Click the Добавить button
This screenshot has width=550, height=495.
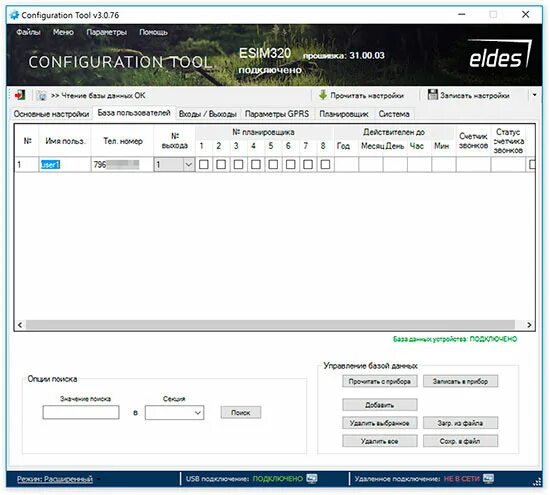pyautogui.click(x=380, y=404)
